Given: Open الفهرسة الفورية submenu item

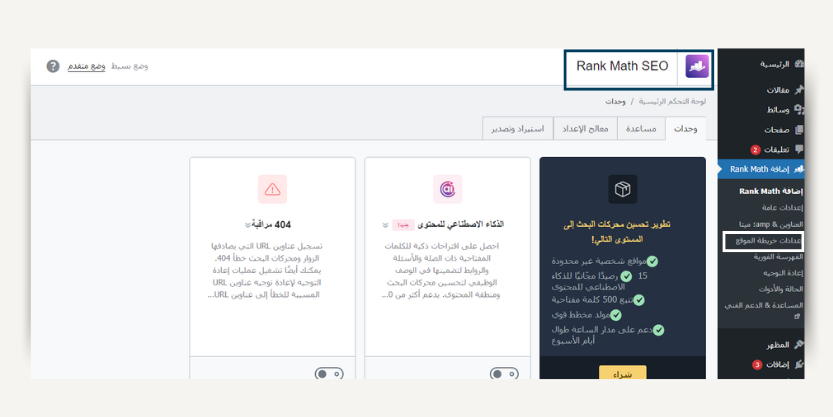Looking at the screenshot, I should pyautogui.click(x=778, y=257).
